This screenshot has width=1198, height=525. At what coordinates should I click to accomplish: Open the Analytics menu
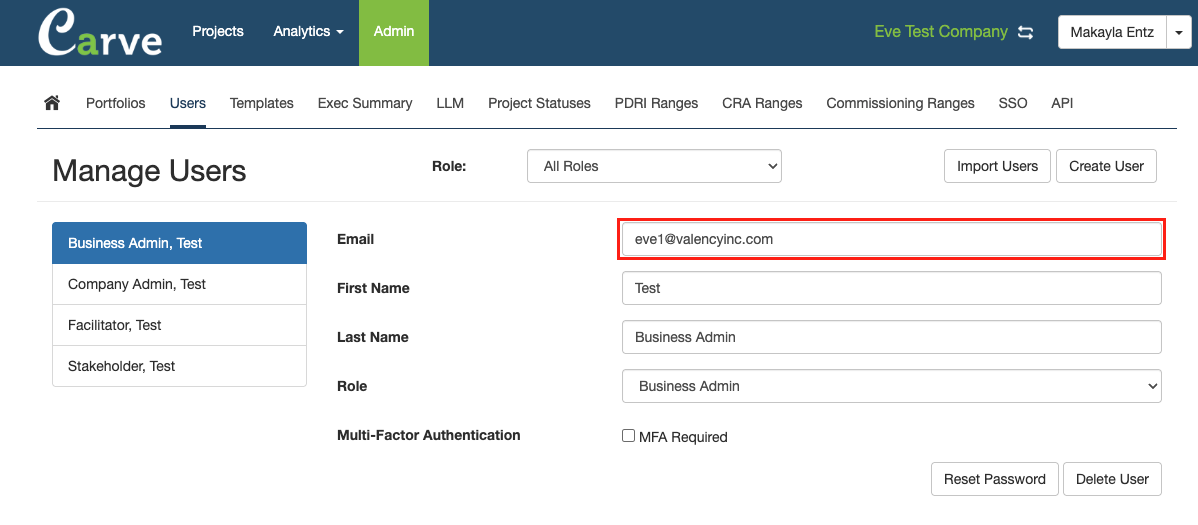tap(308, 32)
